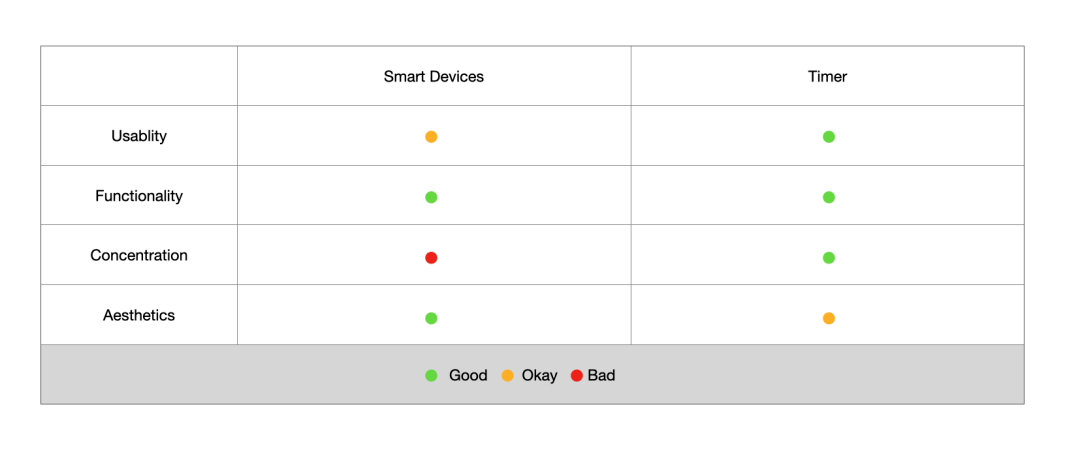Click the orange legend dot beside Okay
The height and width of the screenshot is (454, 1080).
[x=507, y=376]
